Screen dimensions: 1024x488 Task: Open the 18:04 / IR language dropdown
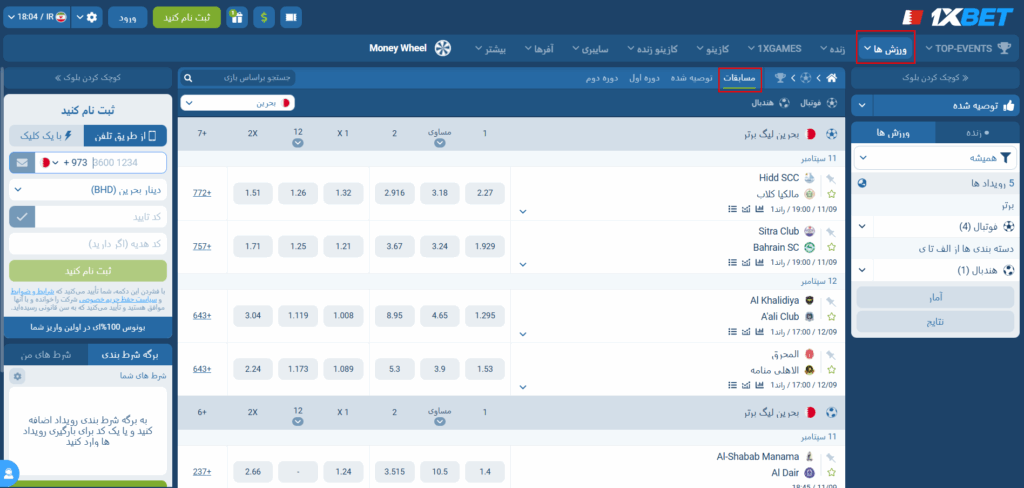pos(35,18)
